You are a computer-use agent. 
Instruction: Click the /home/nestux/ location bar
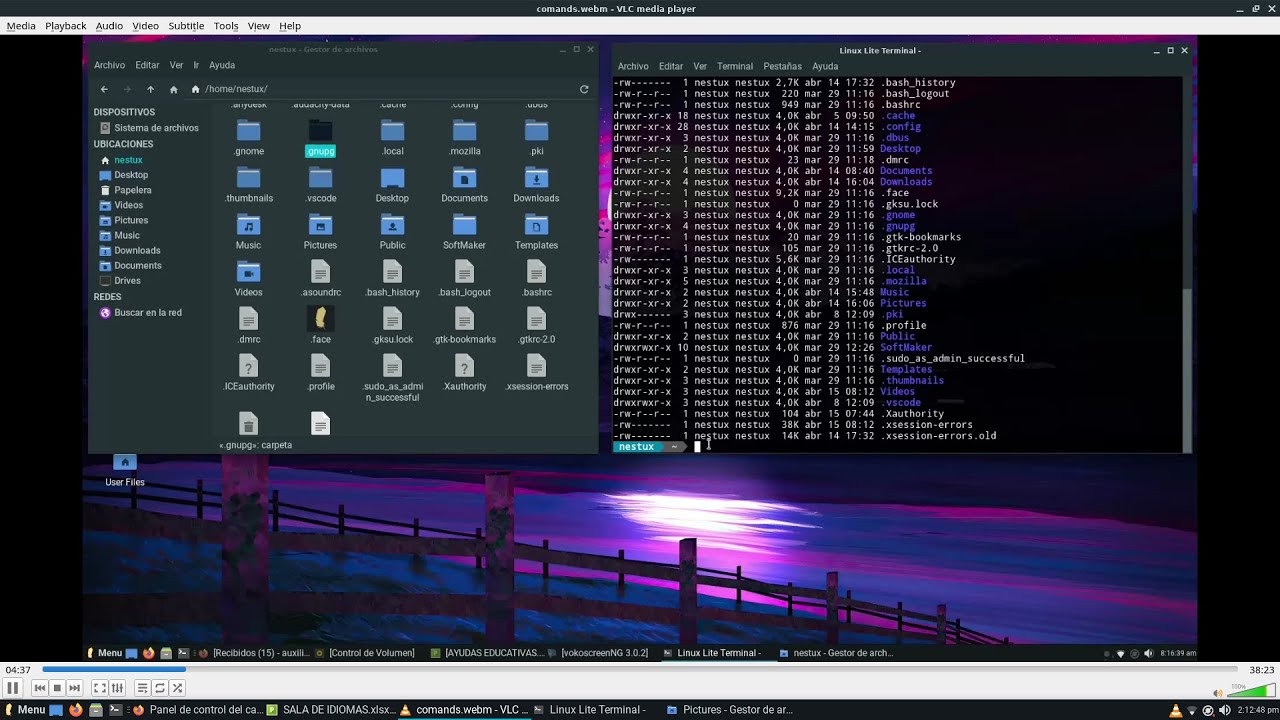(x=380, y=89)
